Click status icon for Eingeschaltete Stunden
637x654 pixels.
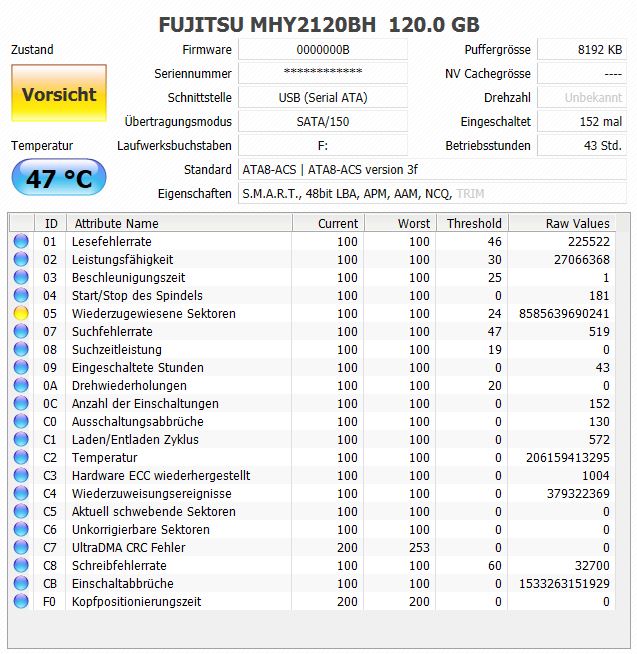click(x=21, y=367)
